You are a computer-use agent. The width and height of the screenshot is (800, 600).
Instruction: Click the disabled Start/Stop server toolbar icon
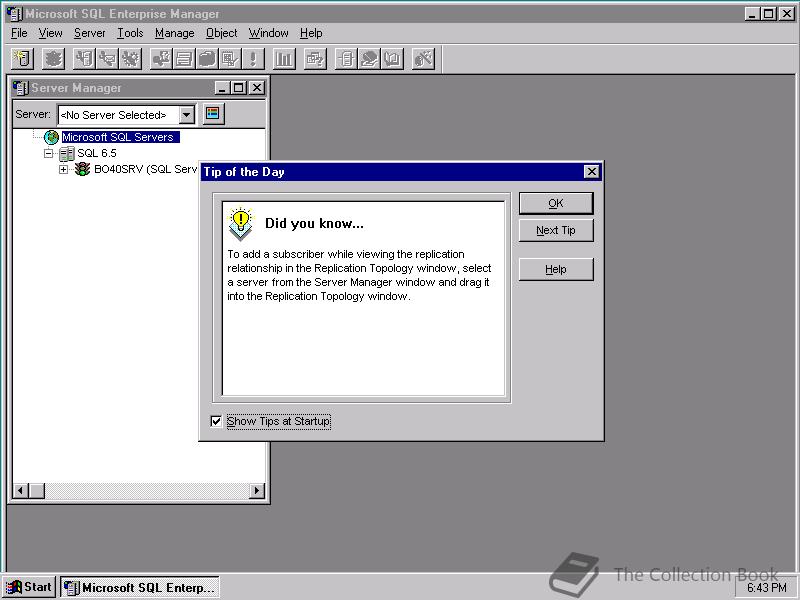[54, 59]
